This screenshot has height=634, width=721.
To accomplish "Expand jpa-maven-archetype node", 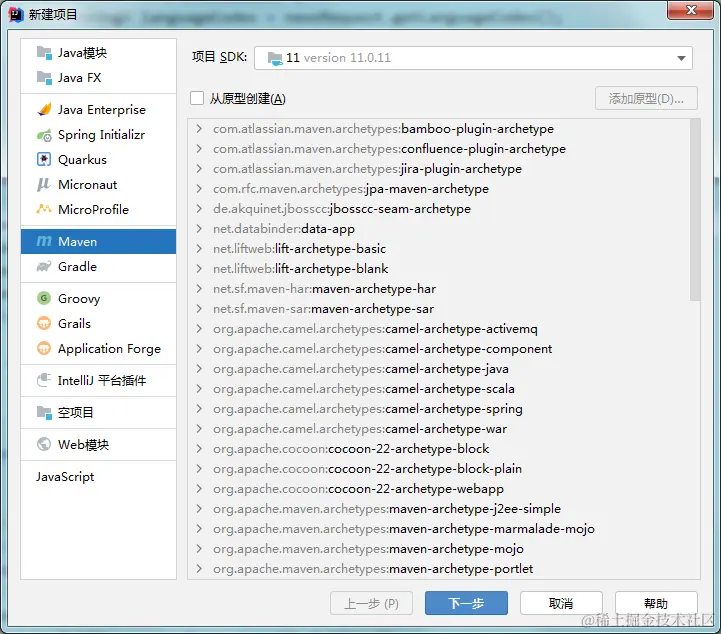I will (199, 188).
